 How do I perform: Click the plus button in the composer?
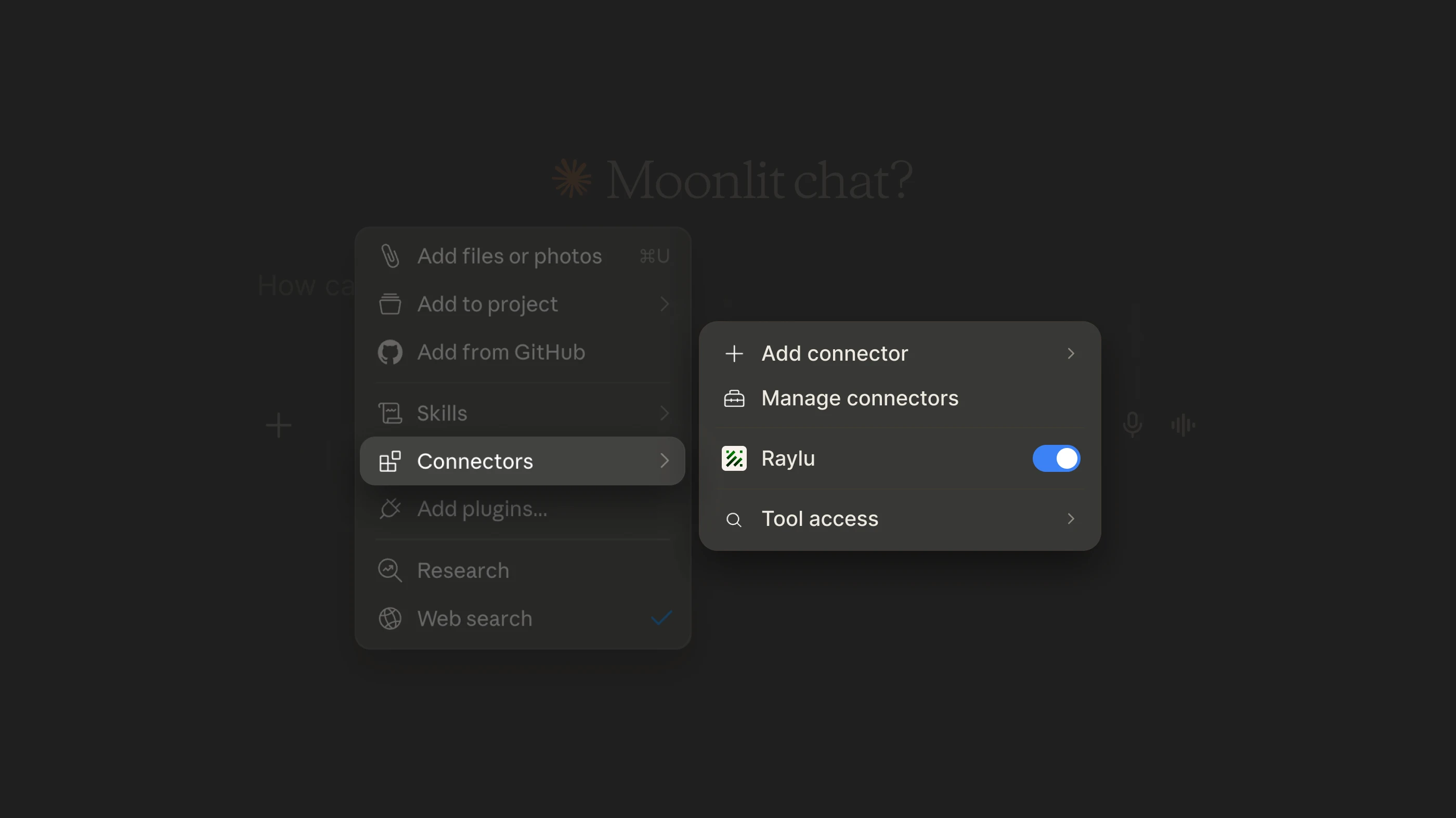[279, 425]
